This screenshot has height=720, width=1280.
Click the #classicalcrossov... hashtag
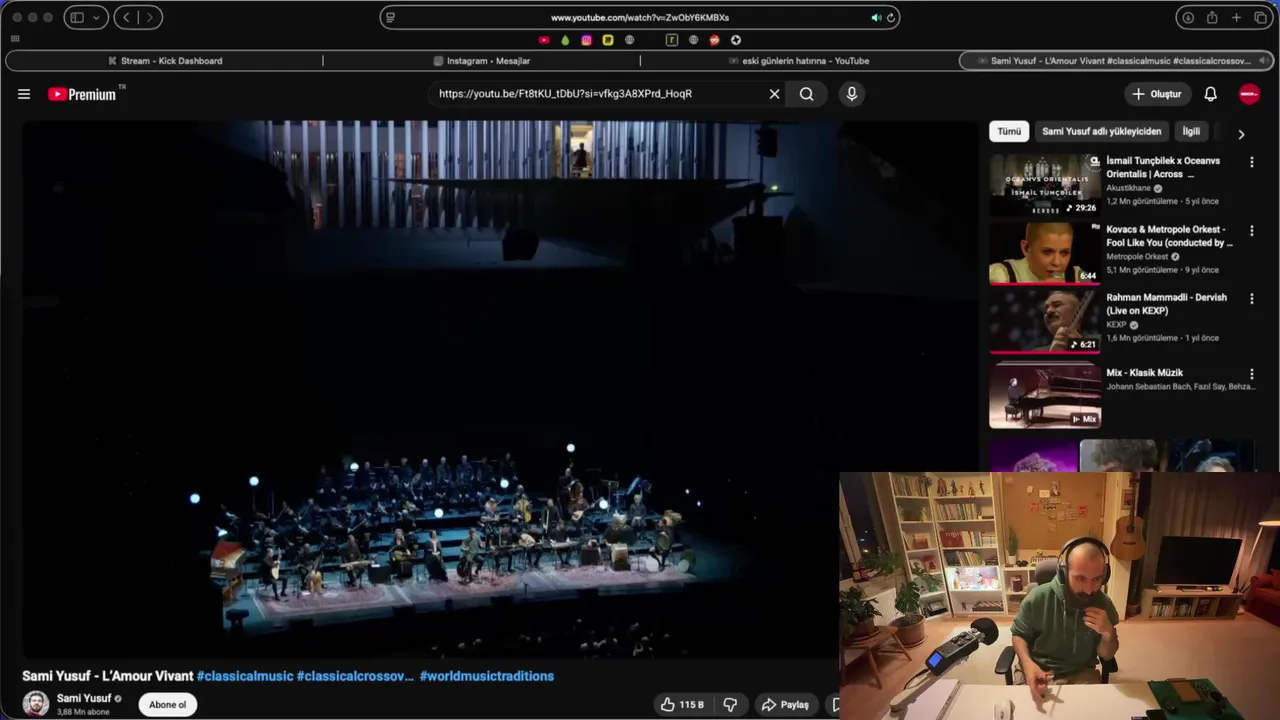[355, 676]
